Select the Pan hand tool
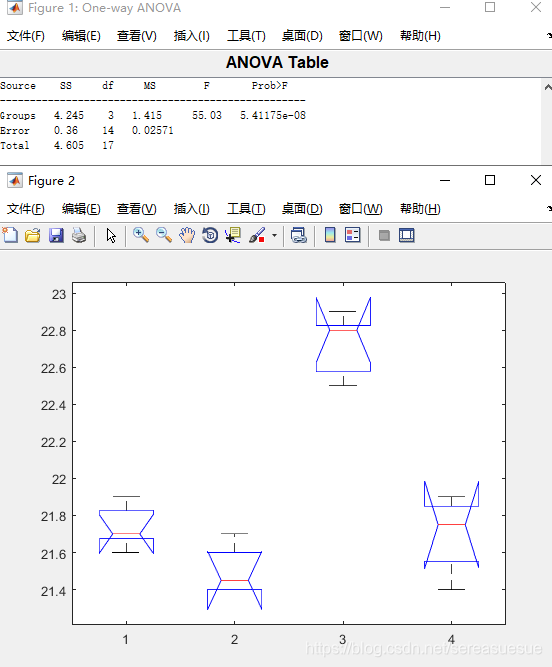Image resolution: width=552 pixels, height=667 pixels. click(x=187, y=235)
